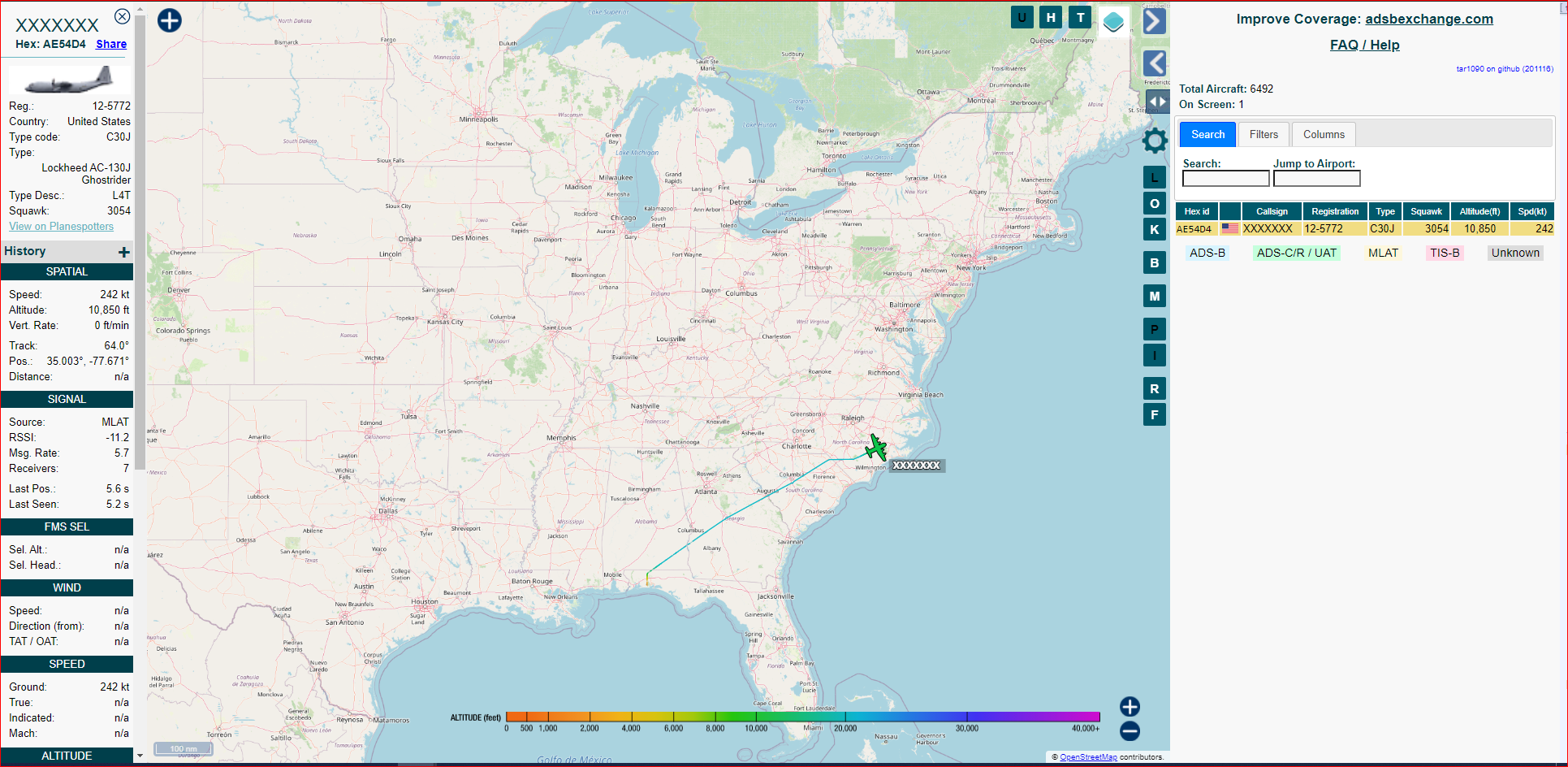Open the OpenStreetMap attribution link

tap(1088, 757)
